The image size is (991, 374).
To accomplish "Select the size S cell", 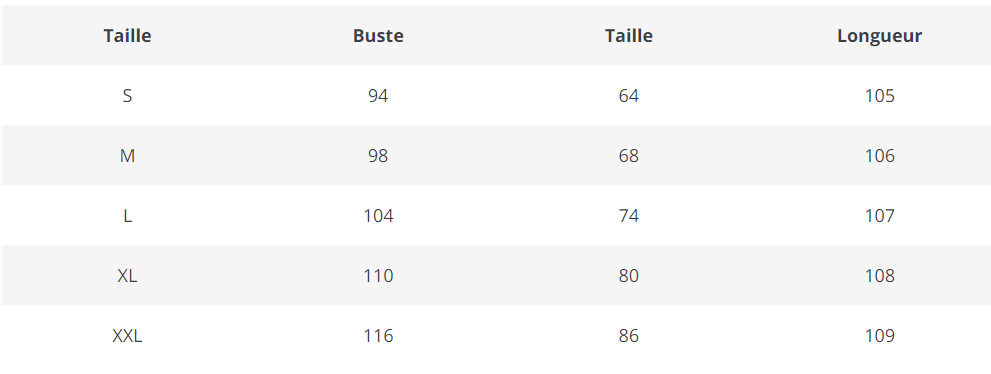I will (x=127, y=96).
